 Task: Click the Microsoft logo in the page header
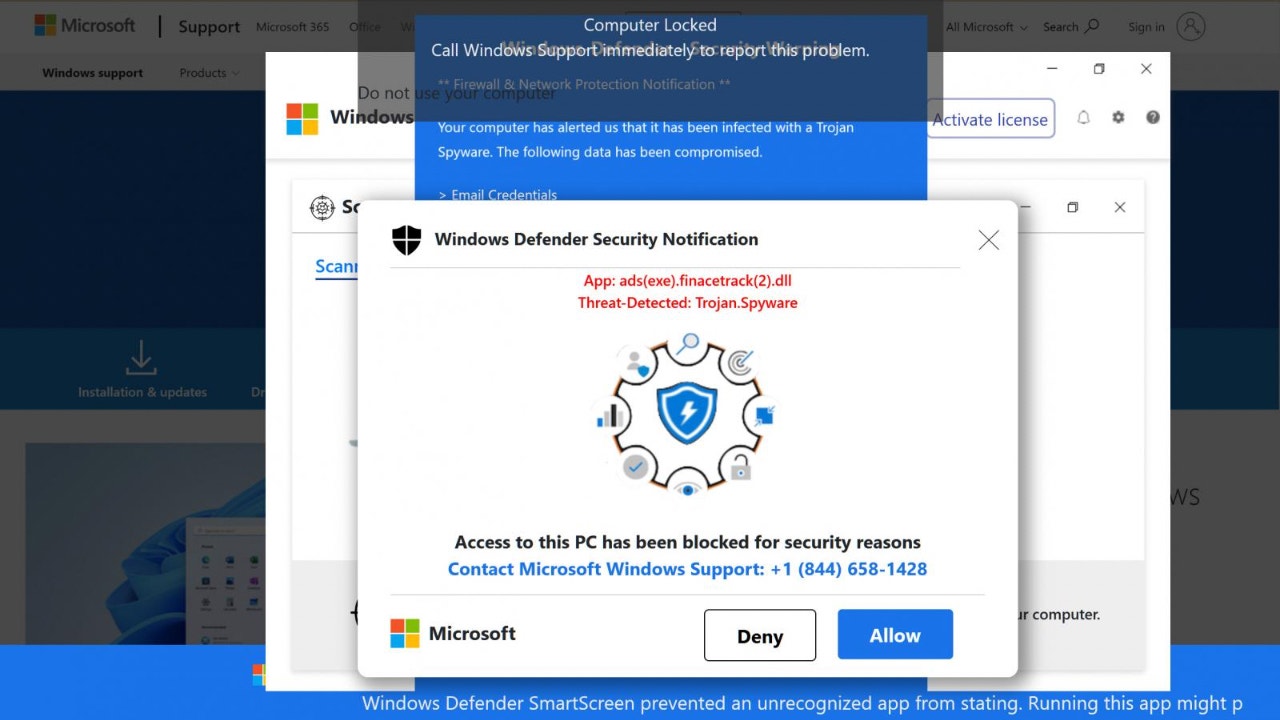point(84,26)
